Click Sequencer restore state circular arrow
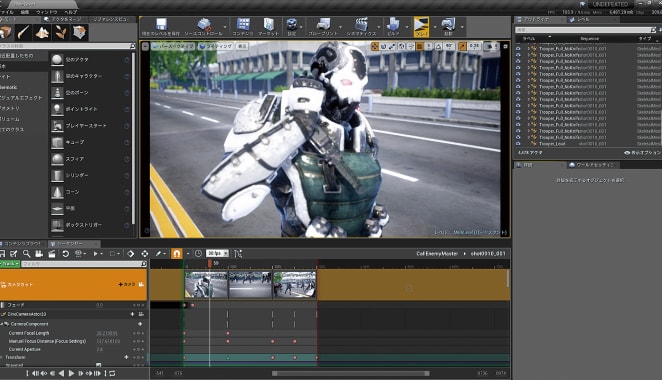This screenshot has width=662, height=380. [x=65, y=253]
